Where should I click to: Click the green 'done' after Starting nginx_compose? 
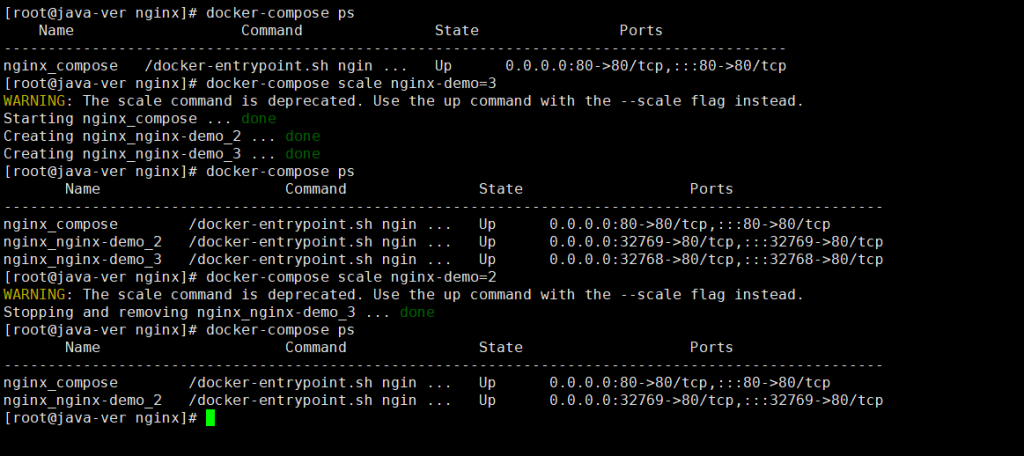pos(258,119)
